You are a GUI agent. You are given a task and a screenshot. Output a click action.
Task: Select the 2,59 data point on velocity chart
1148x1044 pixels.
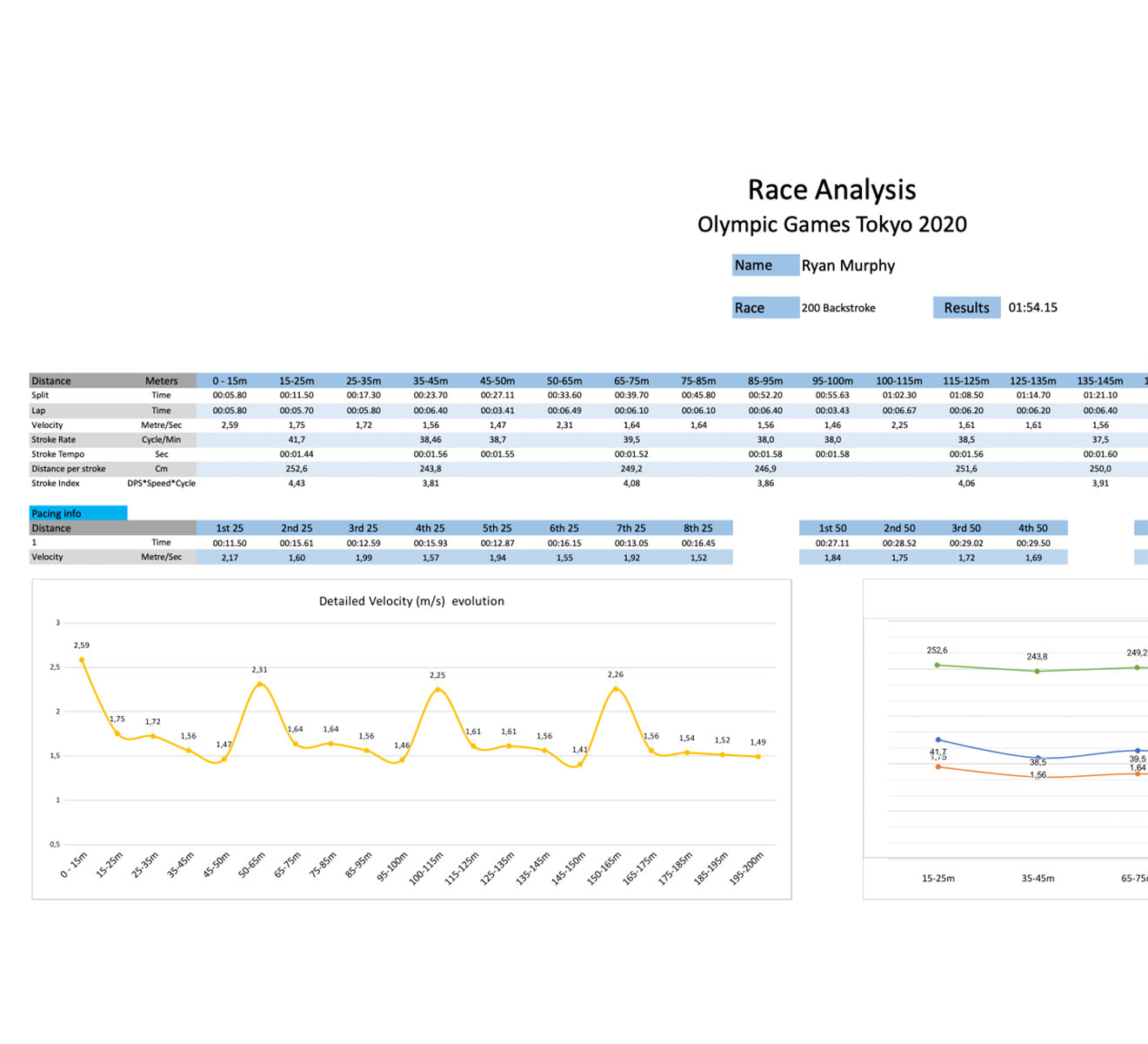[82, 660]
